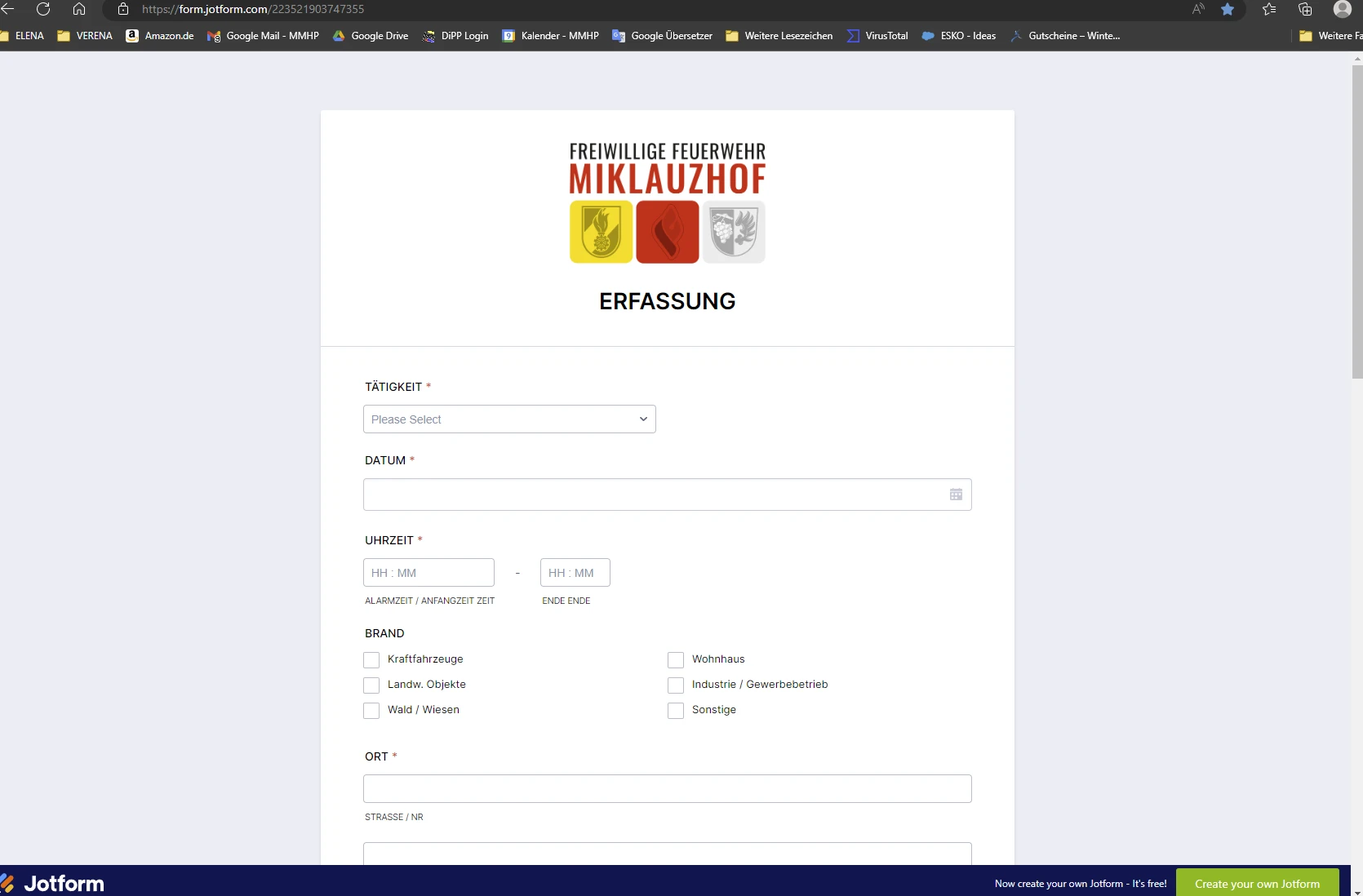Open the ELENA bookmarks folder
This screenshot has height=896, width=1363.
[x=24, y=35]
